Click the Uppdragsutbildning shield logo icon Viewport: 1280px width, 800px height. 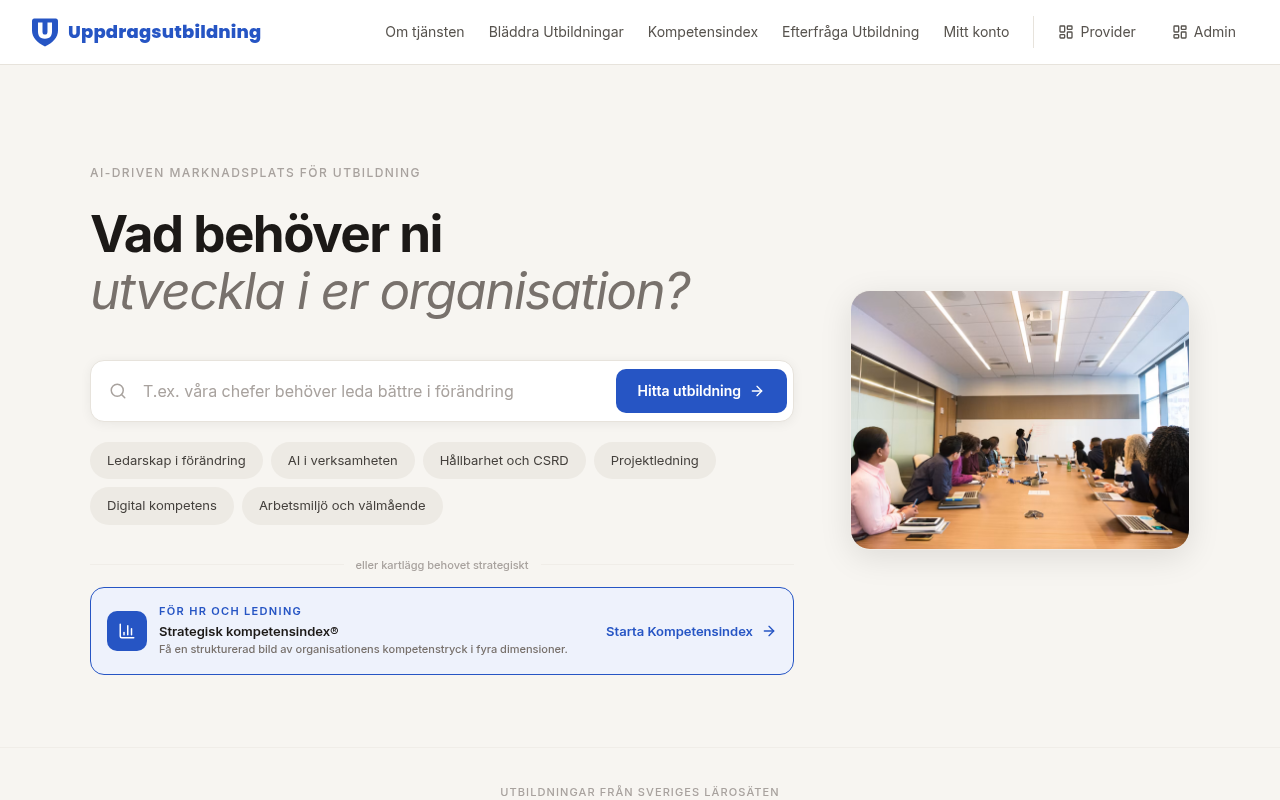45,32
